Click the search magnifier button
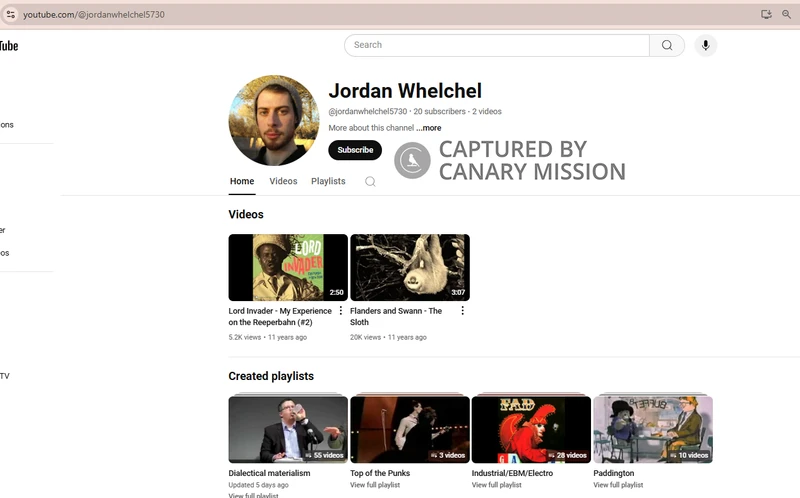Viewport: 800px width, 498px height. coord(667,45)
